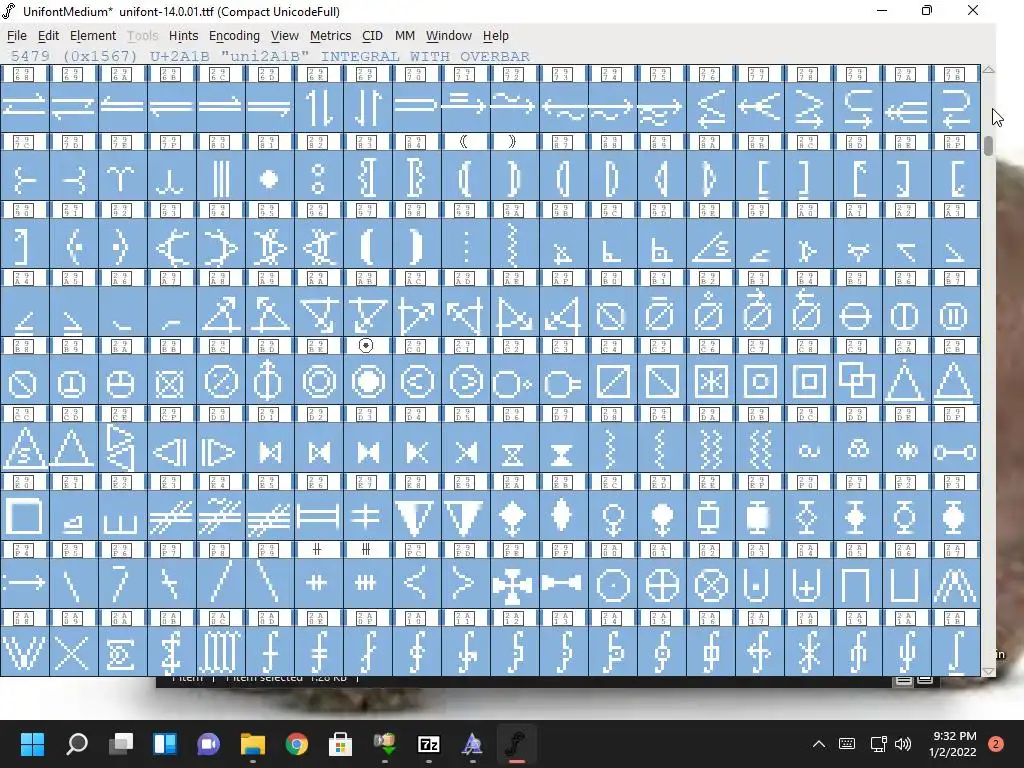Open the volume control in system tray
The image size is (1024, 768).
pos(903,744)
